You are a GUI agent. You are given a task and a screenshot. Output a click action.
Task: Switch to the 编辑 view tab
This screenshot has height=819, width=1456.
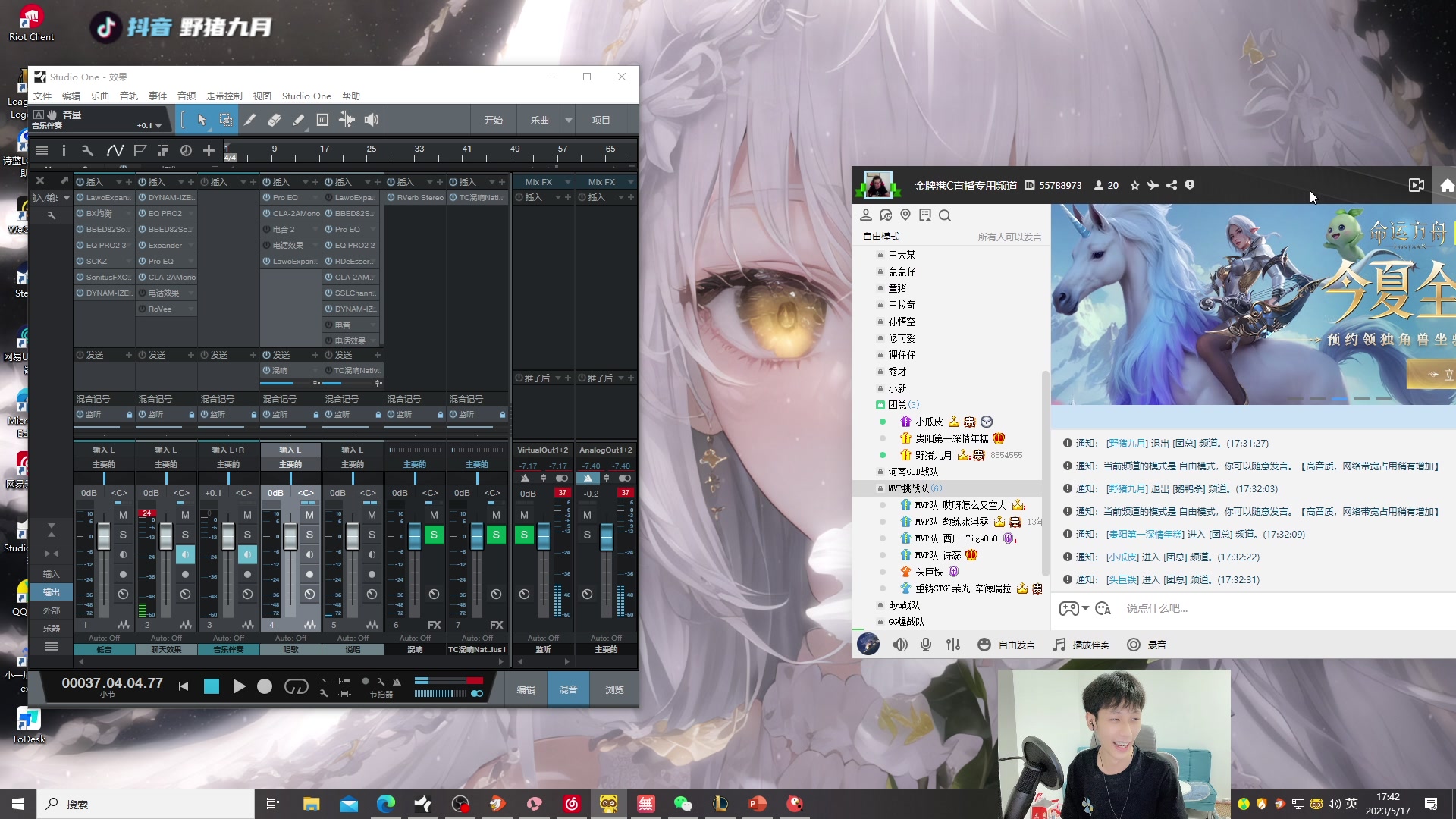526,689
